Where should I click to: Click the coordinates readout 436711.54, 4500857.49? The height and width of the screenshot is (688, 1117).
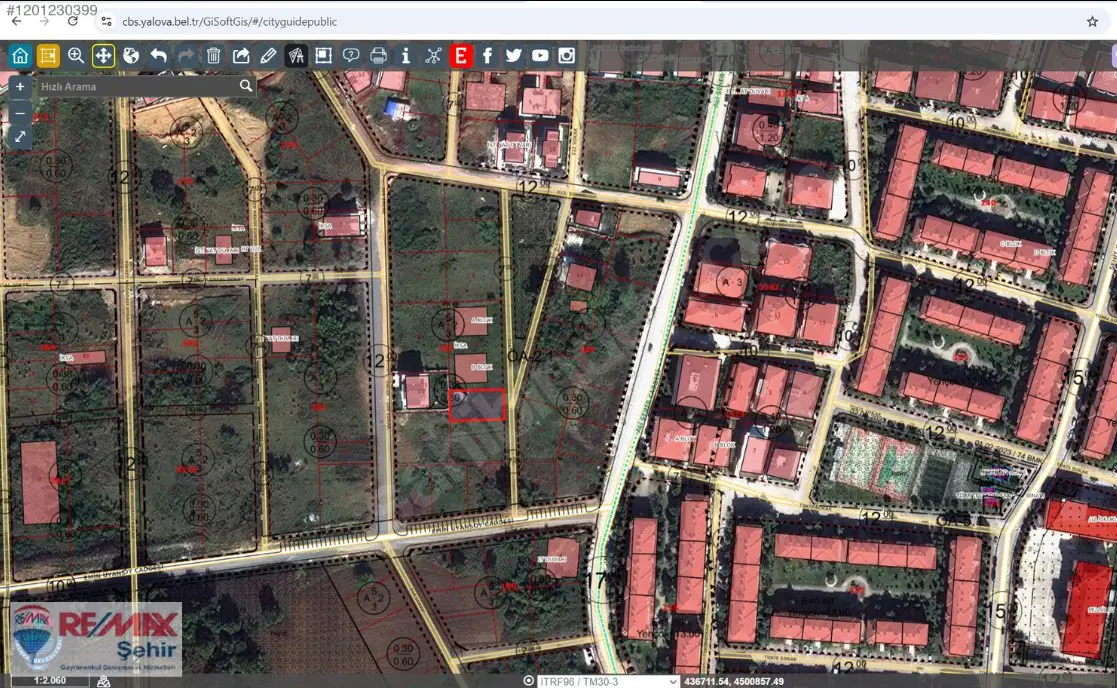tap(734, 682)
